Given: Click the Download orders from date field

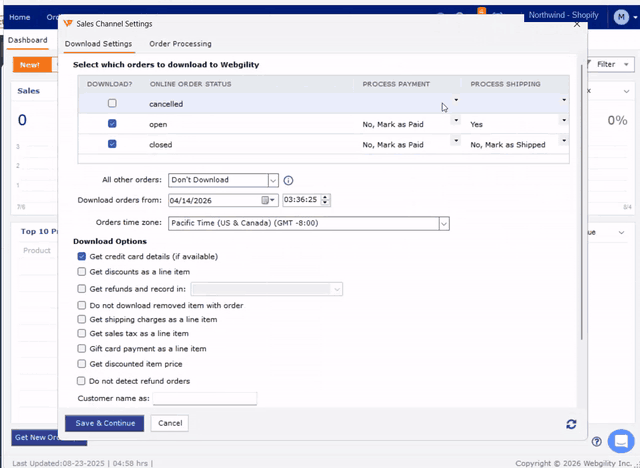Looking at the screenshot, I should (223, 200).
